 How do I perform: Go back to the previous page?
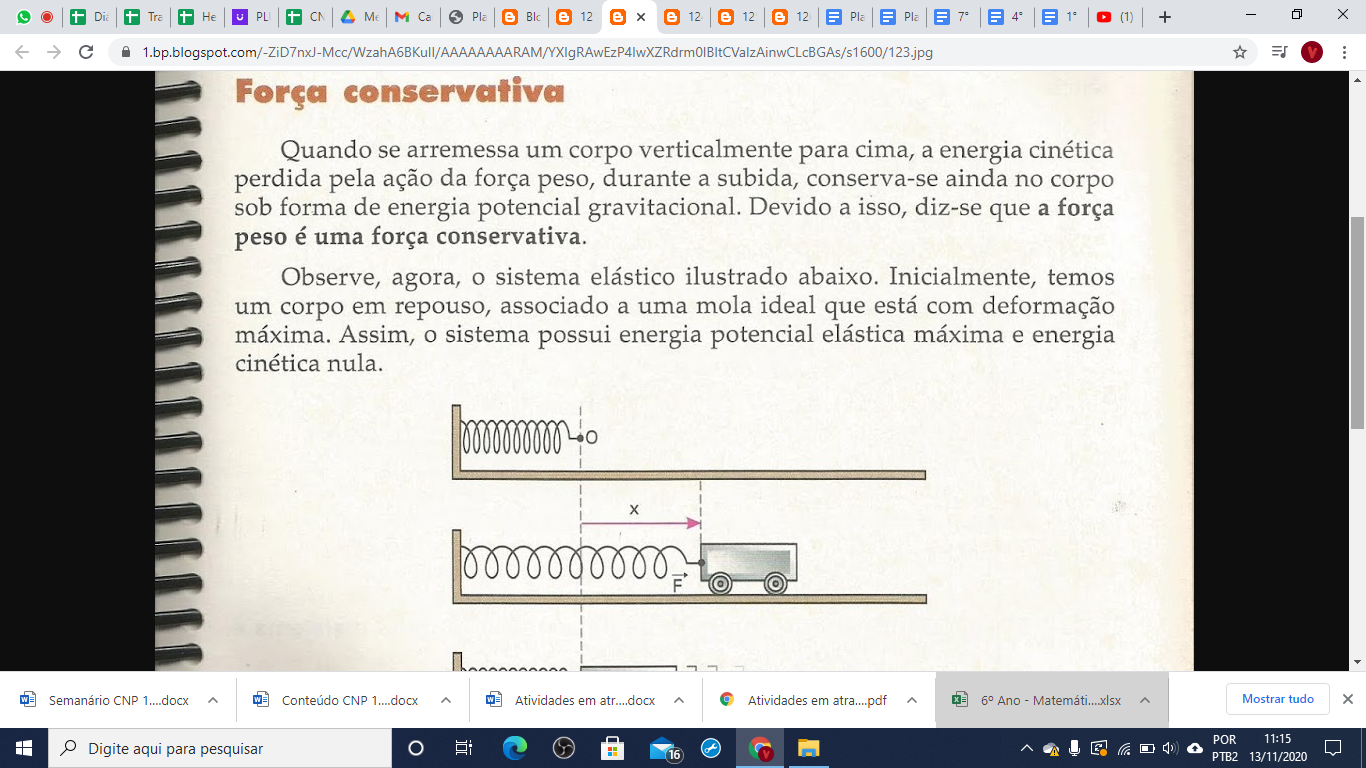coord(22,52)
